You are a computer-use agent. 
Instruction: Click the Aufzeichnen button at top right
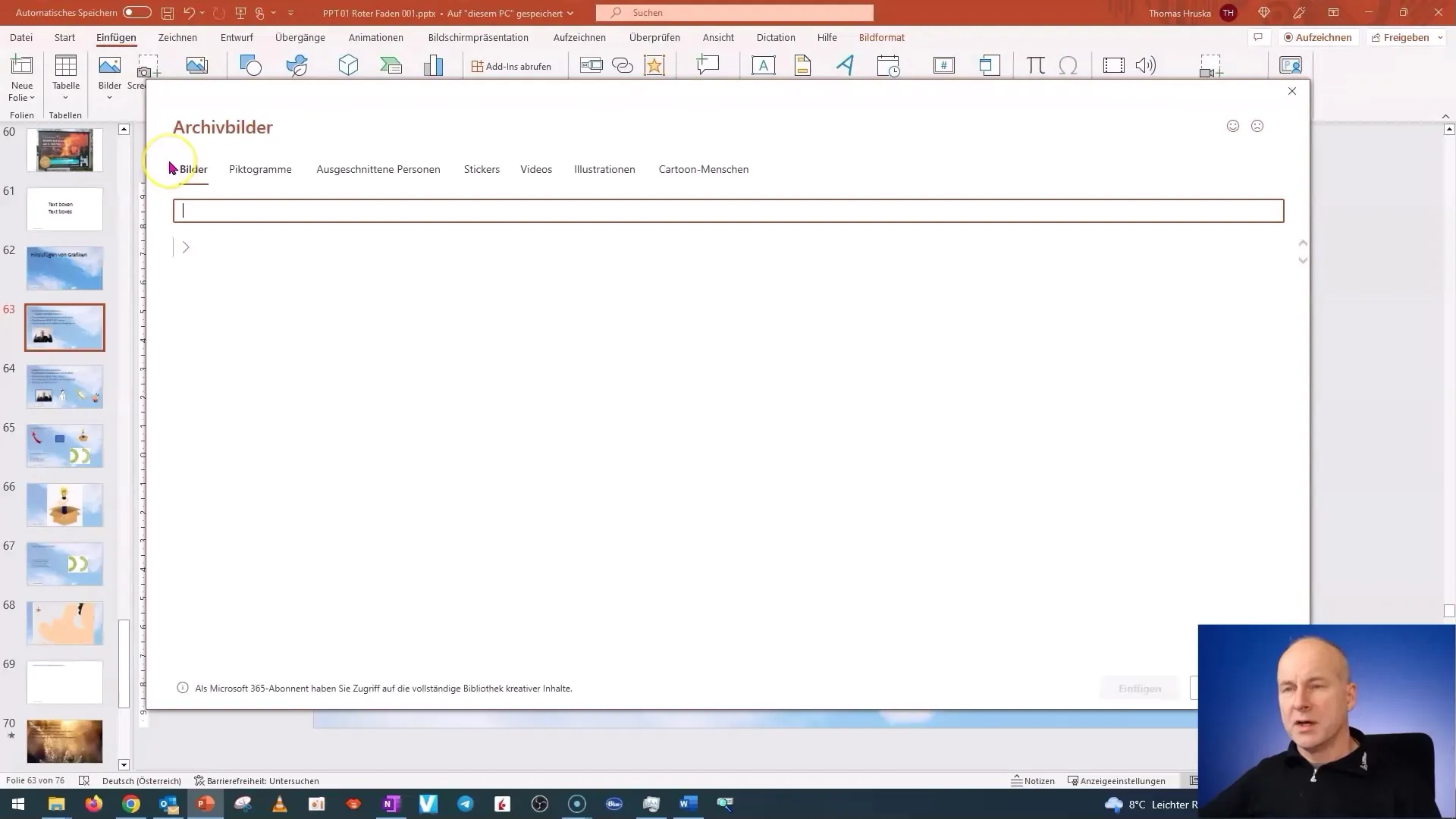(x=1317, y=37)
